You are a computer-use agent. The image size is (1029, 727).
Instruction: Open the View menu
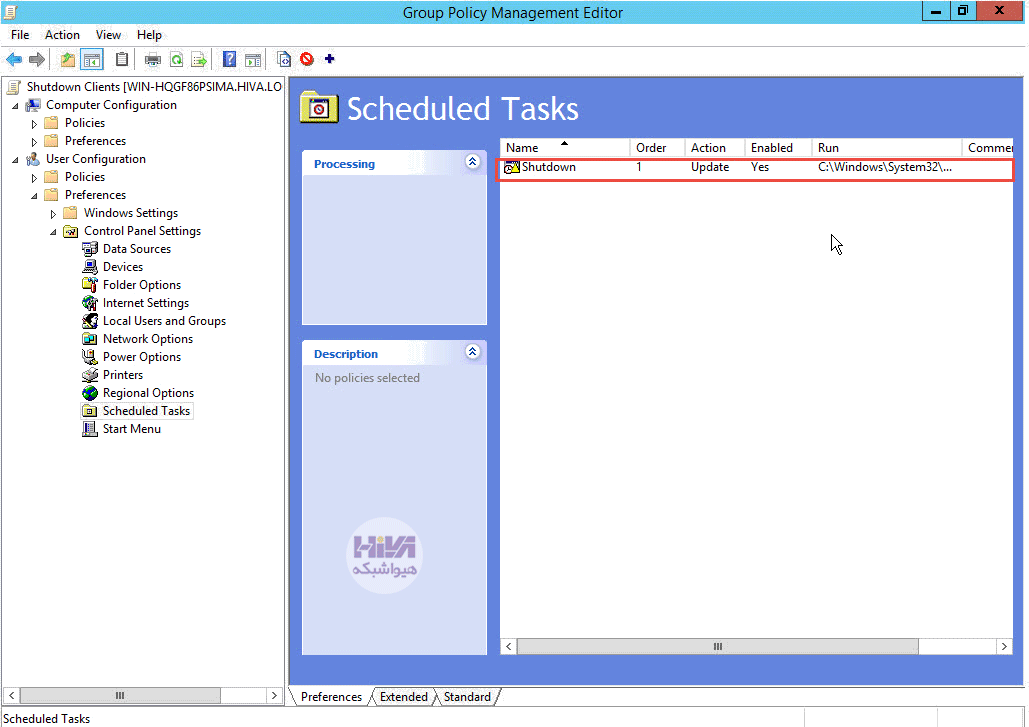108,35
